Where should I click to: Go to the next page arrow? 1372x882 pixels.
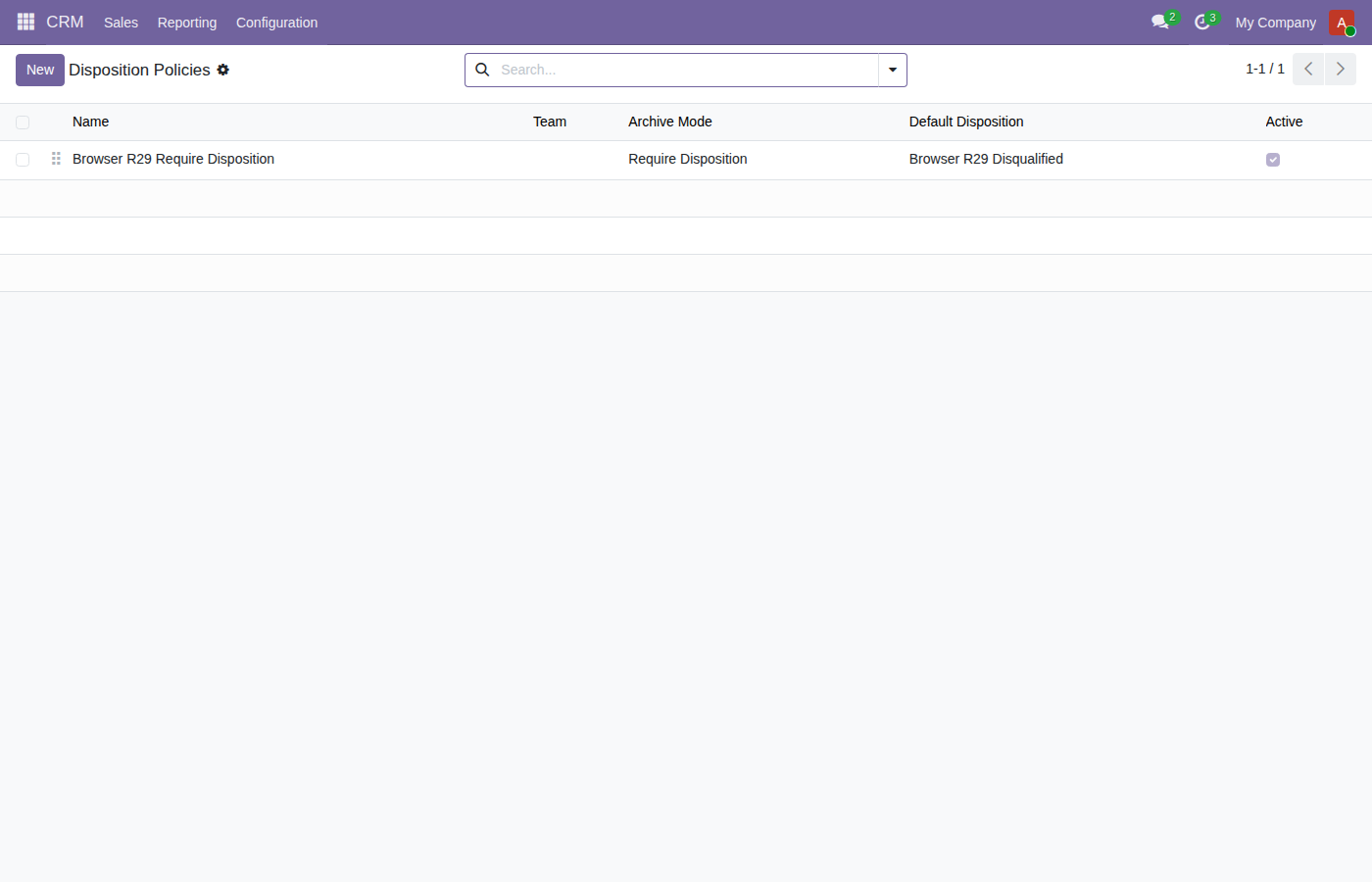tap(1341, 69)
